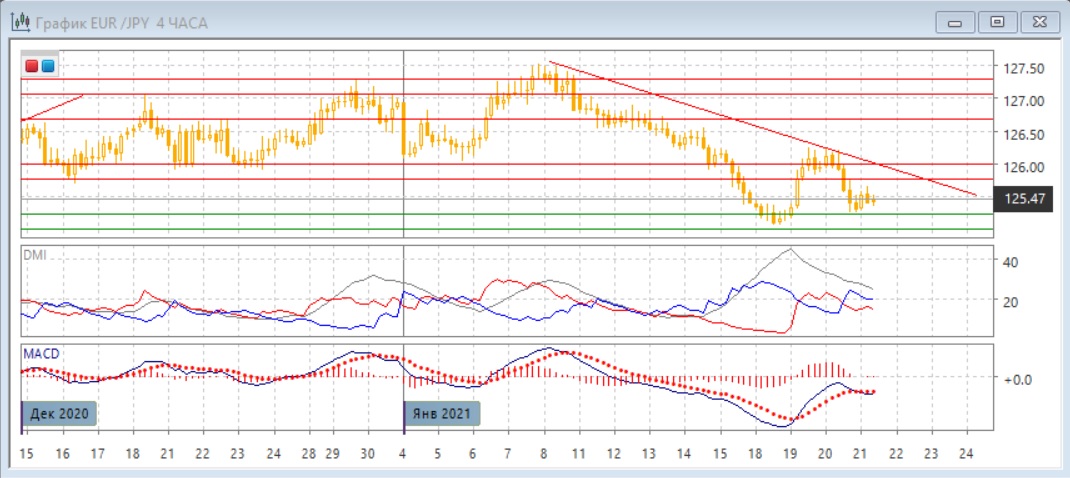Screen dimensions: 1070x478
Task: Select the short ascending red trendline
Action: [x=52, y=107]
